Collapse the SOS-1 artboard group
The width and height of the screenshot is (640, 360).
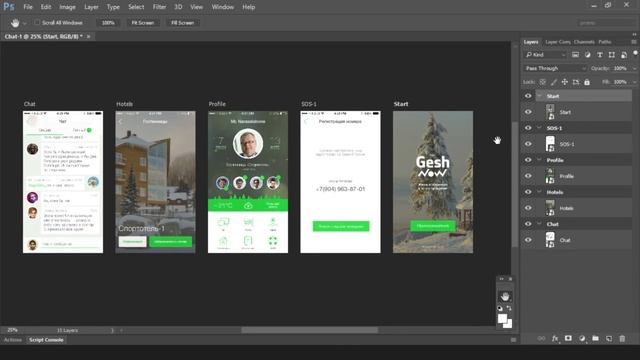540,128
